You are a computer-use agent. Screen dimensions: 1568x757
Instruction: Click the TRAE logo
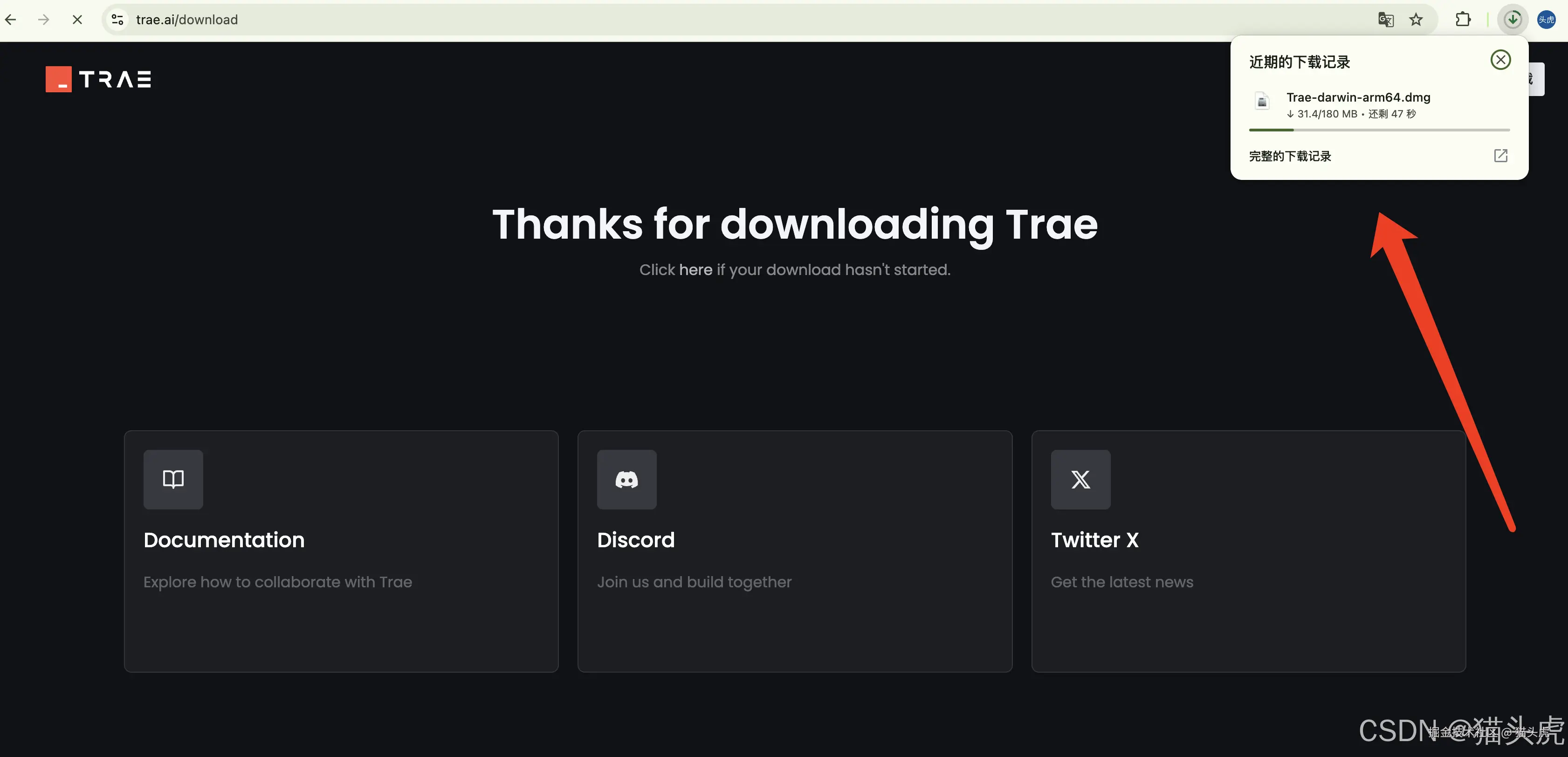coord(99,79)
